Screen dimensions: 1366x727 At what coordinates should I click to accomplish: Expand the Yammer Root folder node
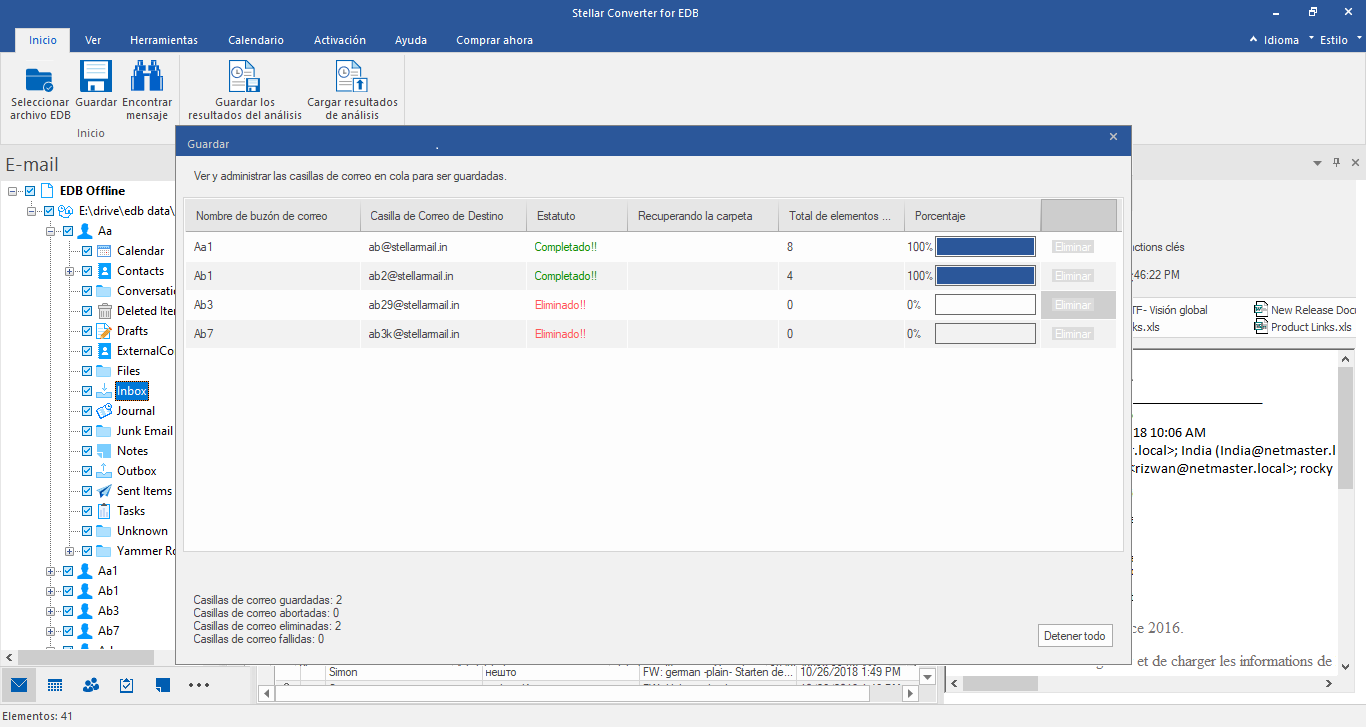[70, 551]
